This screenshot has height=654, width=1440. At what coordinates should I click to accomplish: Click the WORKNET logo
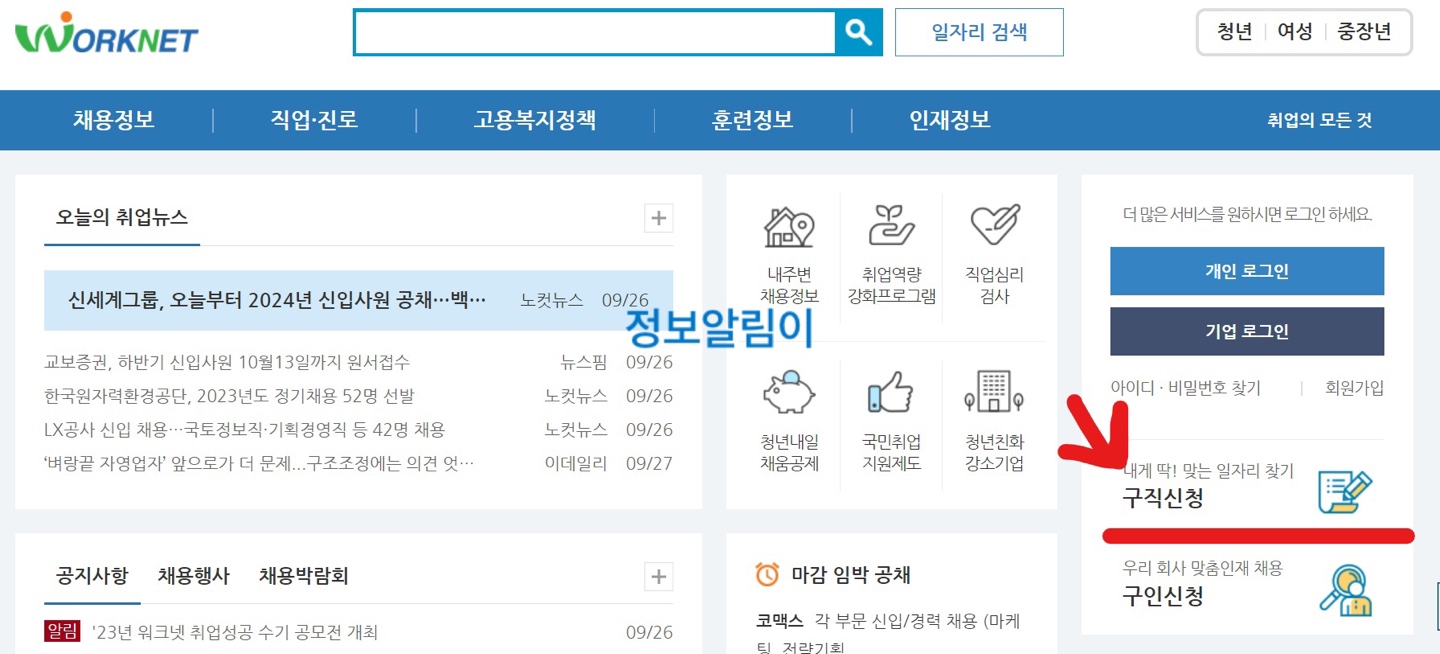[x=105, y=33]
